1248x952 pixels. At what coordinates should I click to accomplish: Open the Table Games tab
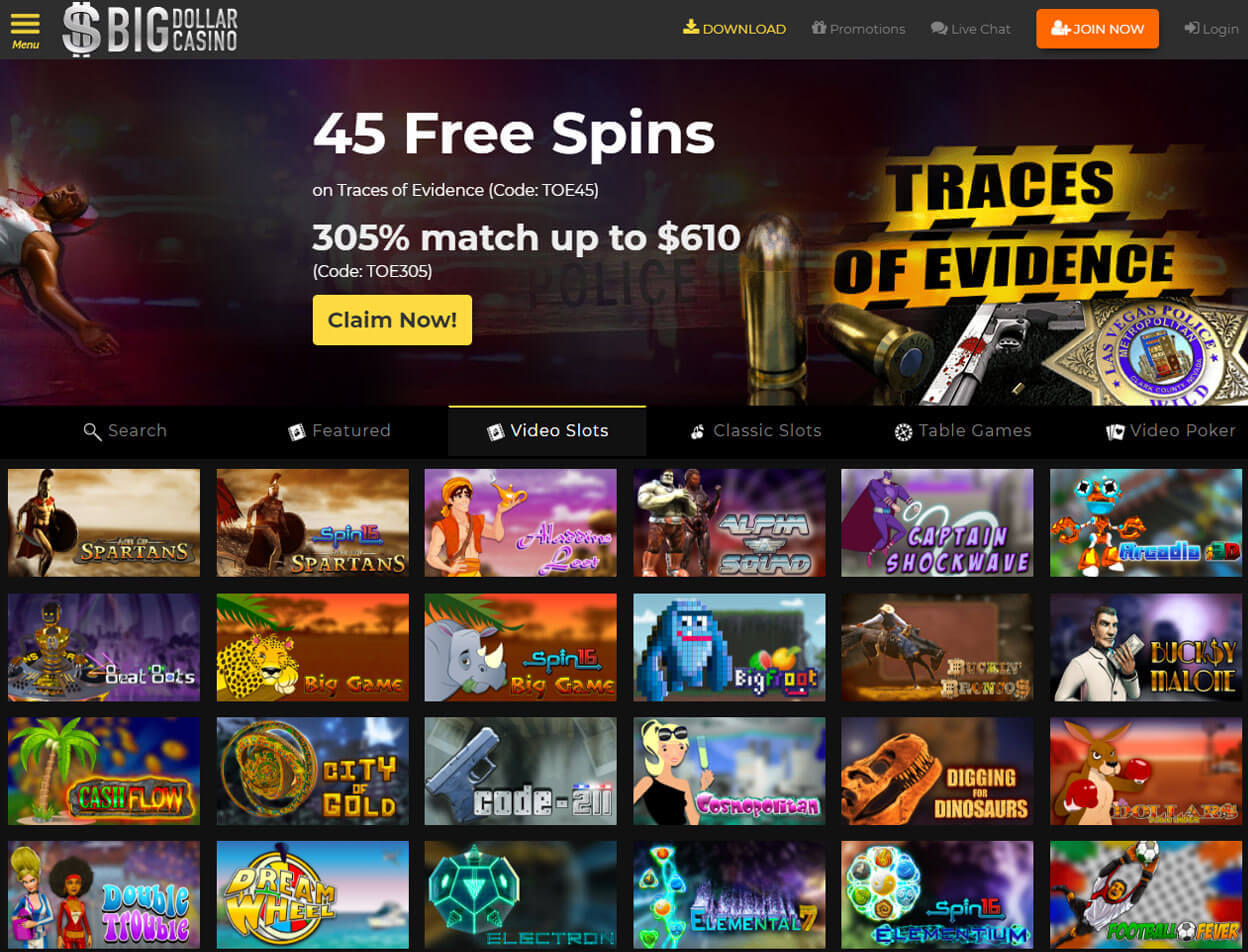click(x=962, y=431)
